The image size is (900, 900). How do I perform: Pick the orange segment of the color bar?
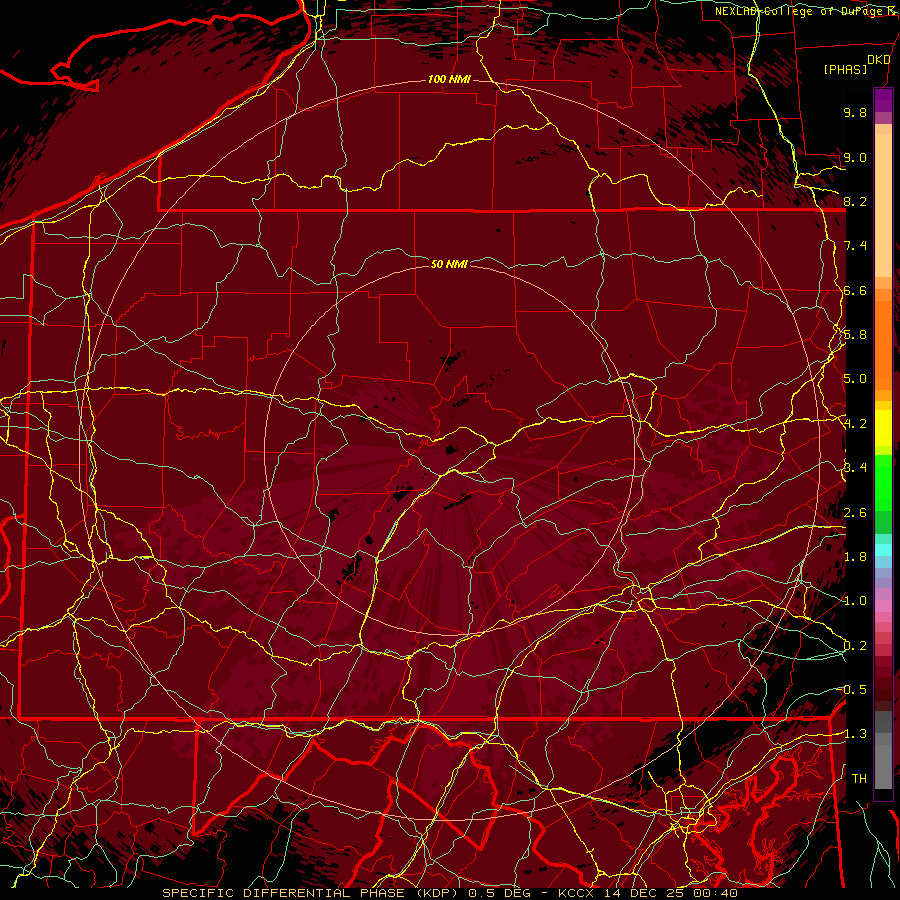(x=883, y=346)
